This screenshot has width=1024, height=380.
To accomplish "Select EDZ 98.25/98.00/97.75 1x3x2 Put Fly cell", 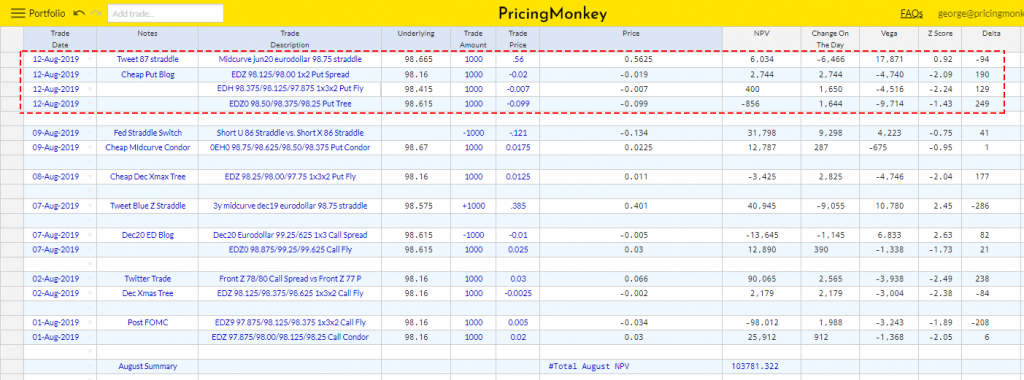I will (289, 176).
